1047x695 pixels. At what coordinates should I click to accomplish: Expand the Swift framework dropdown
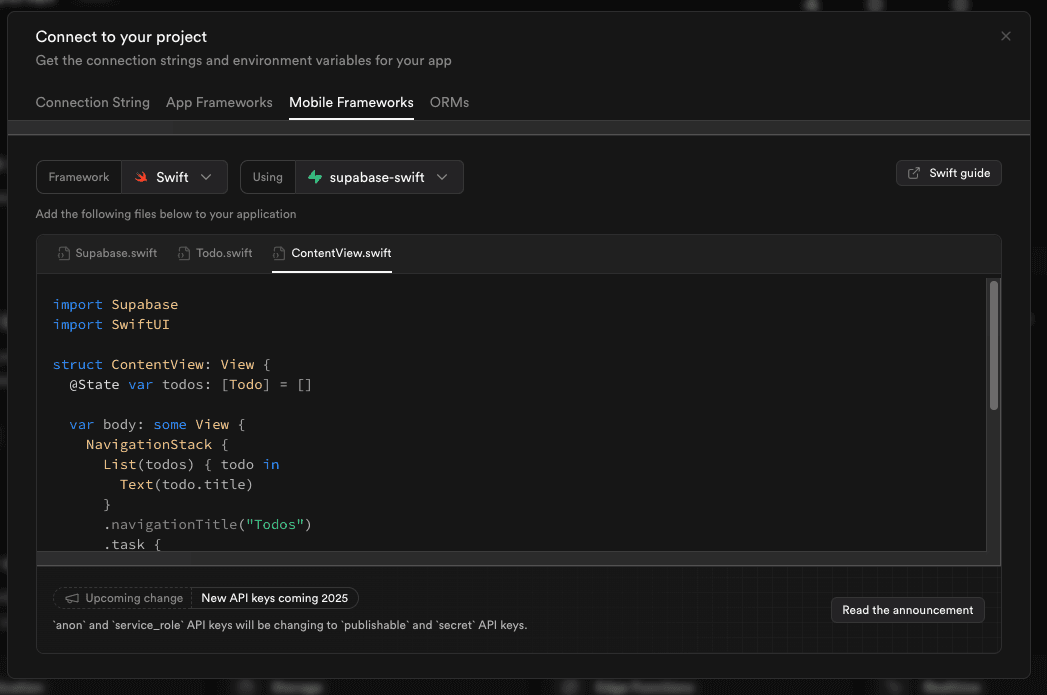(175, 177)
